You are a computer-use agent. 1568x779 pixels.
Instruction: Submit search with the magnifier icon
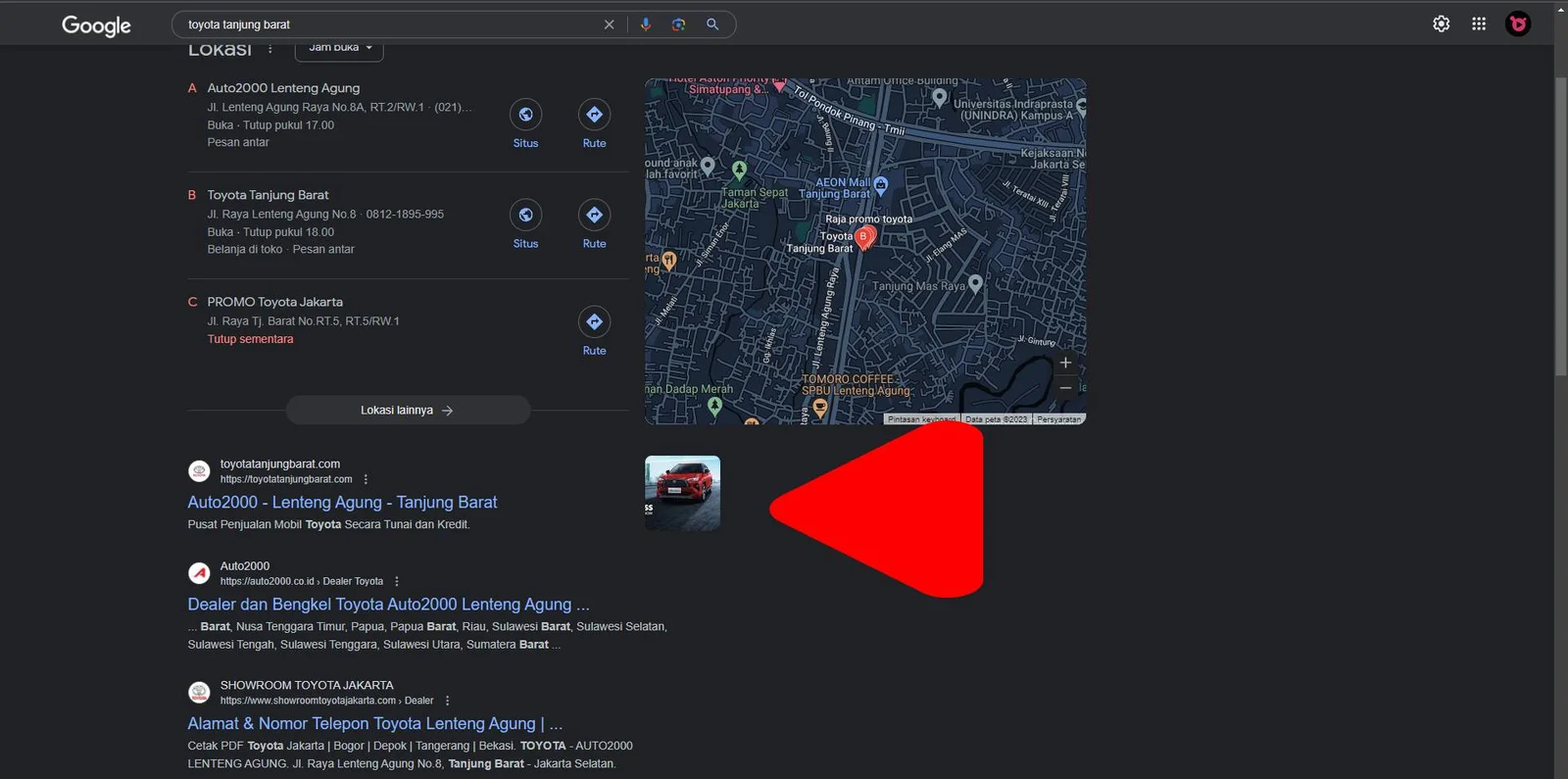(712, 24)
